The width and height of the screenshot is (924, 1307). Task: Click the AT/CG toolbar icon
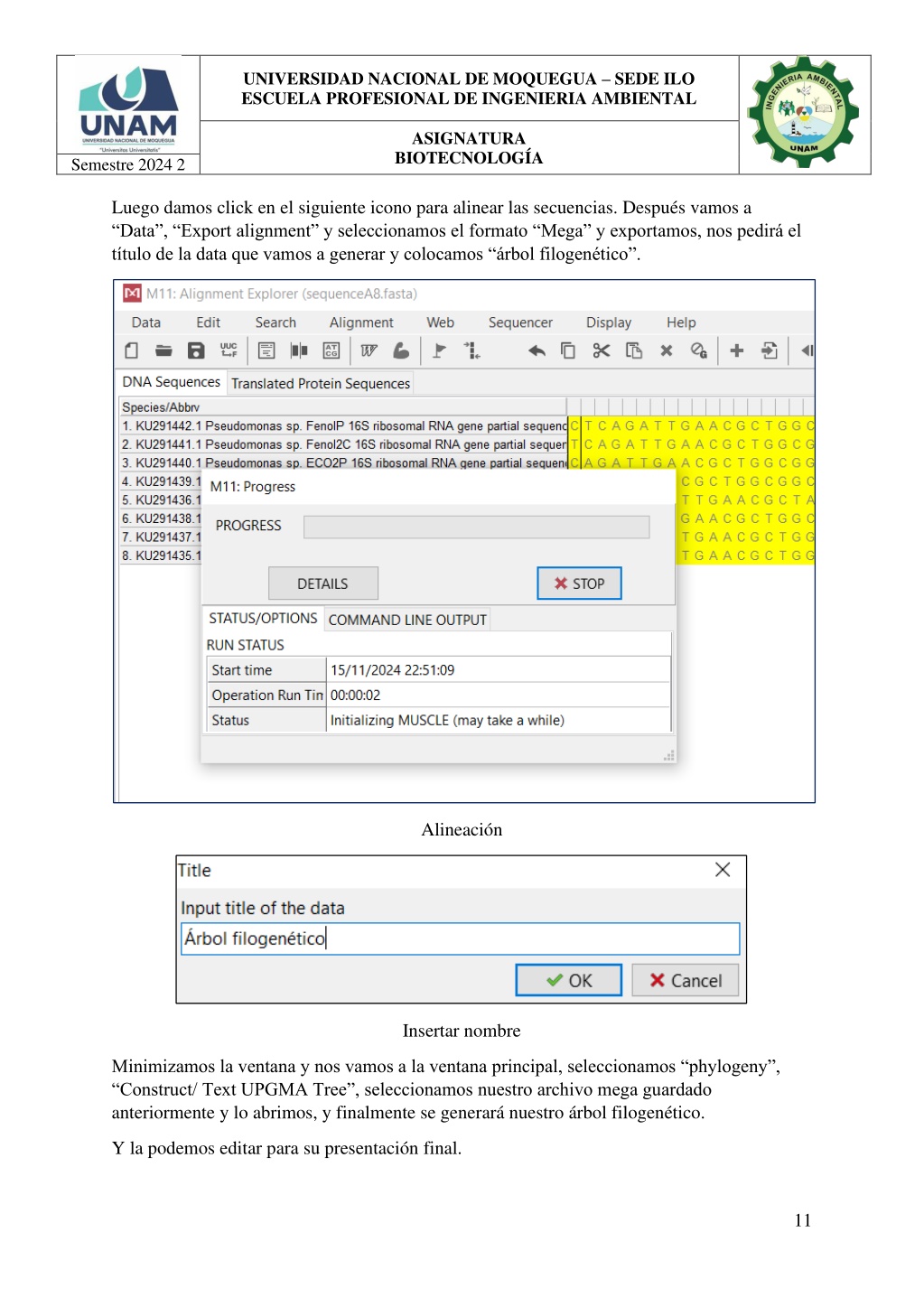(331, 350)
